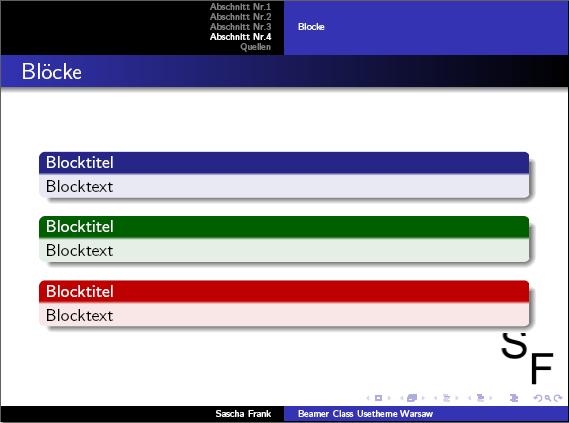Click the subsection navigation icon
569x423 pixels.
tap(446, 398)
